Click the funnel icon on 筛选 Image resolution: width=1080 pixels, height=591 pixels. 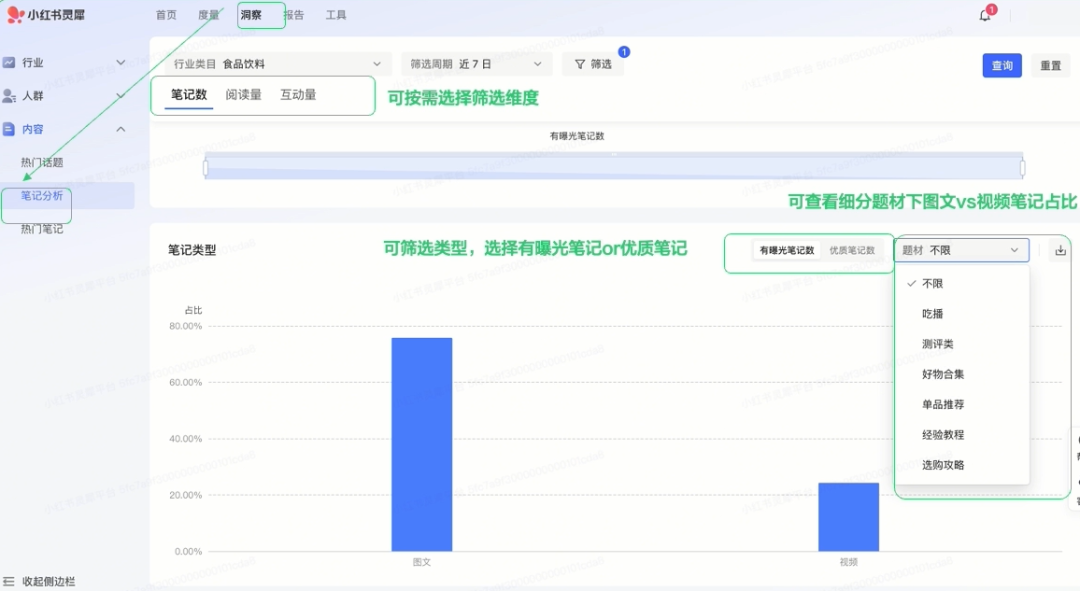coord(580,64)
